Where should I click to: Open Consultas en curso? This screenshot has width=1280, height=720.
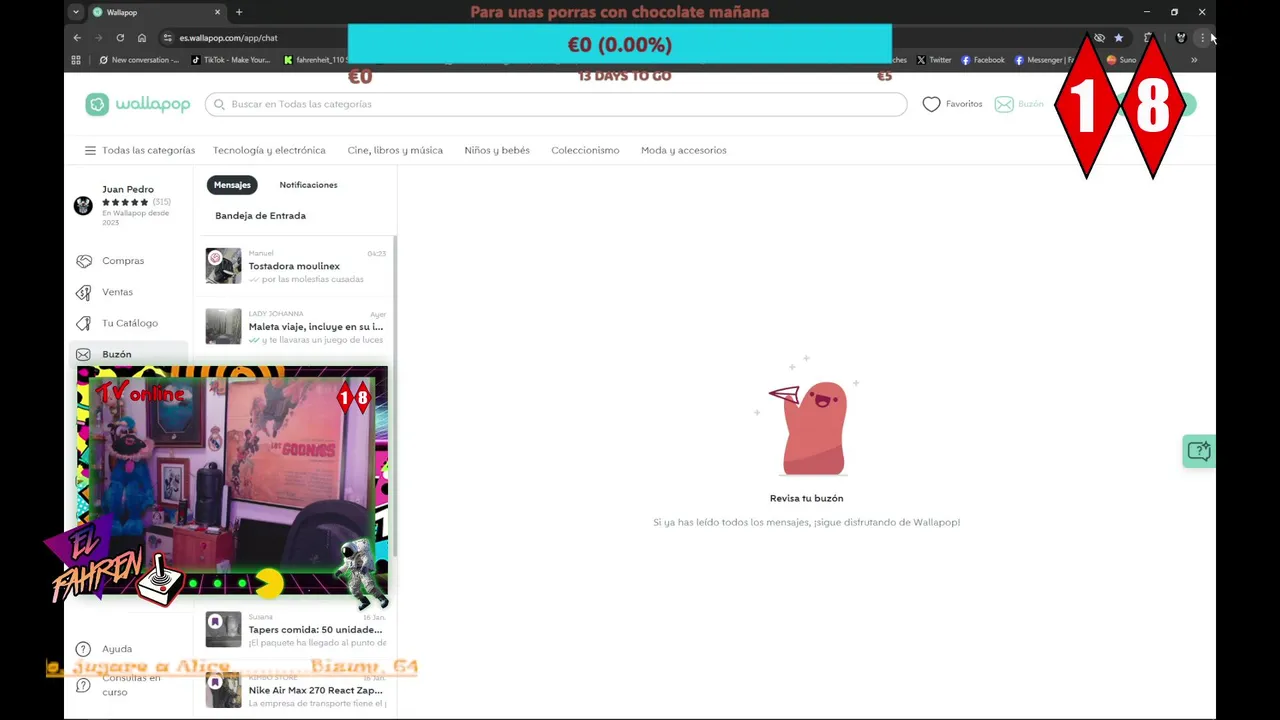click(131, 685)
